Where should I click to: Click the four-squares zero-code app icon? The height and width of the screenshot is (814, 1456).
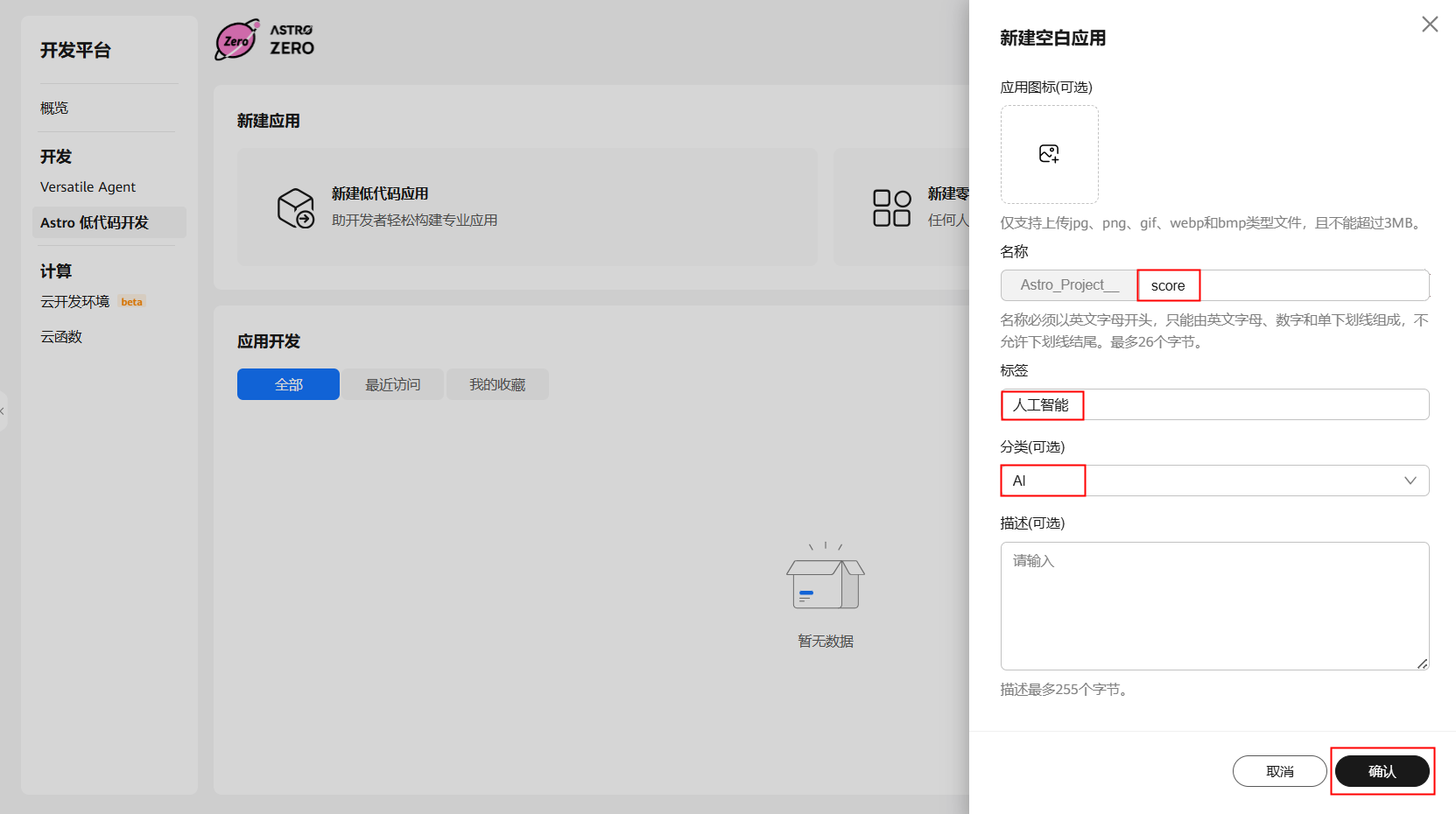892,207
